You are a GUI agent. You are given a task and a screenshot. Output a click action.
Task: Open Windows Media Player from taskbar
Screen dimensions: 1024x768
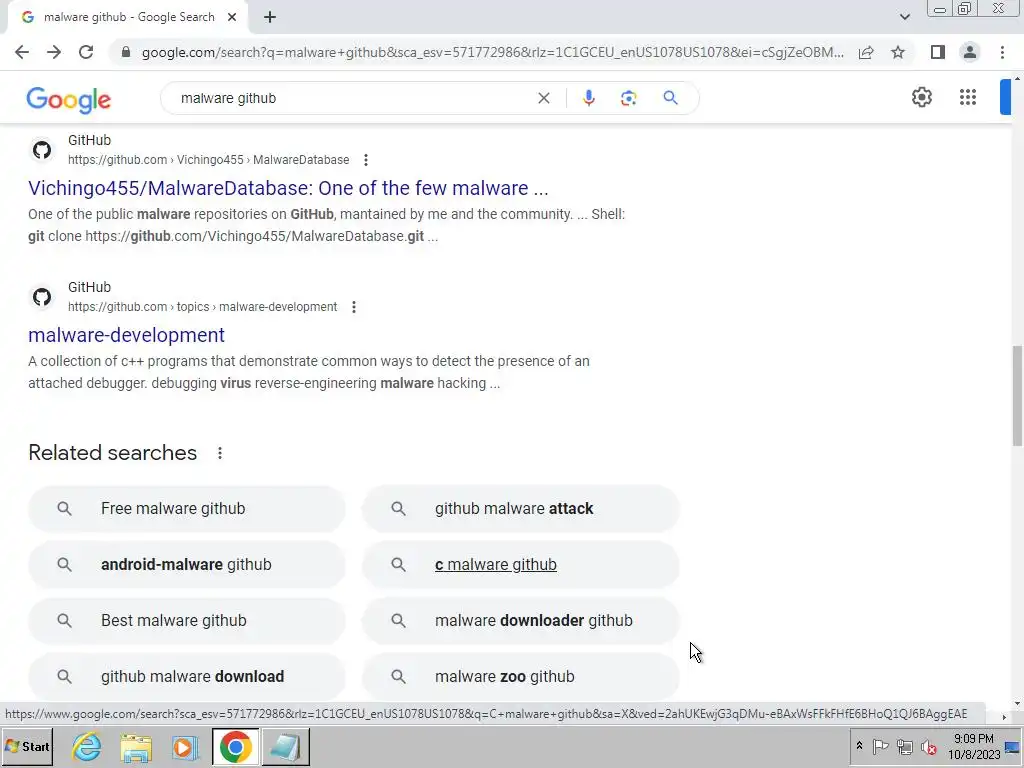(185, 747)
